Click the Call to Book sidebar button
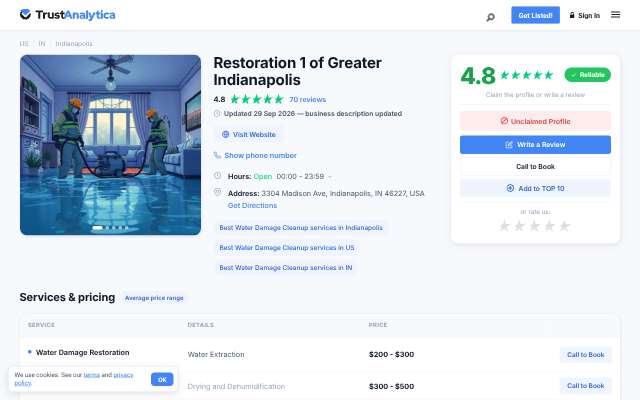Viewport: 640px width, 400px height. [535, 167]
